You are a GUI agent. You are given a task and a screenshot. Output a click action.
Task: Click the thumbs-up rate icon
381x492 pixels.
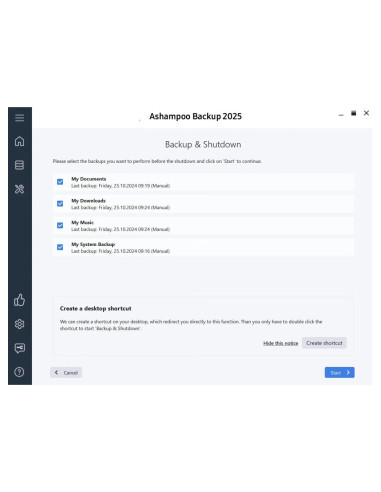19,300
